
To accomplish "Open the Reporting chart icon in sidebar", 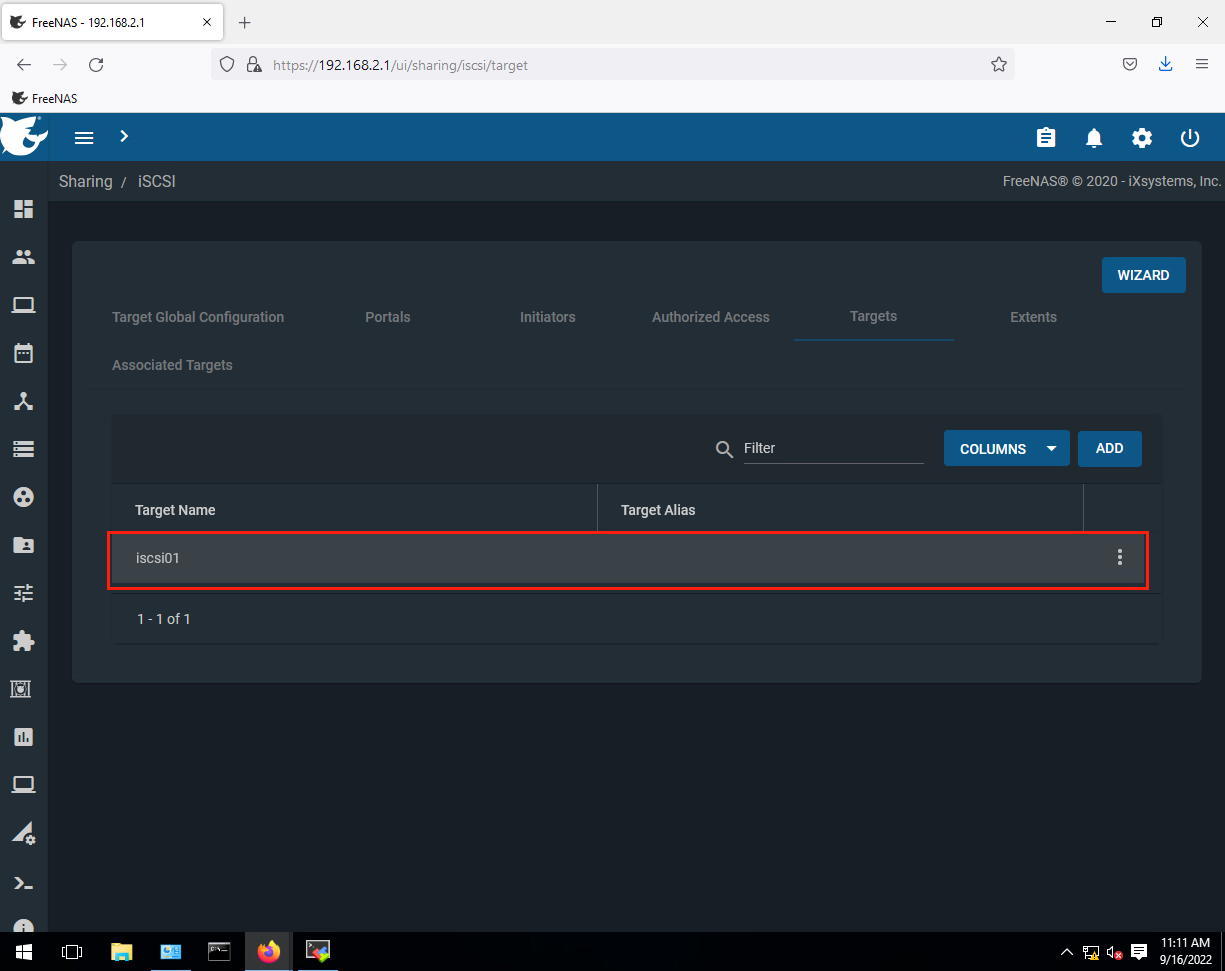I will (x=23, y=737).
